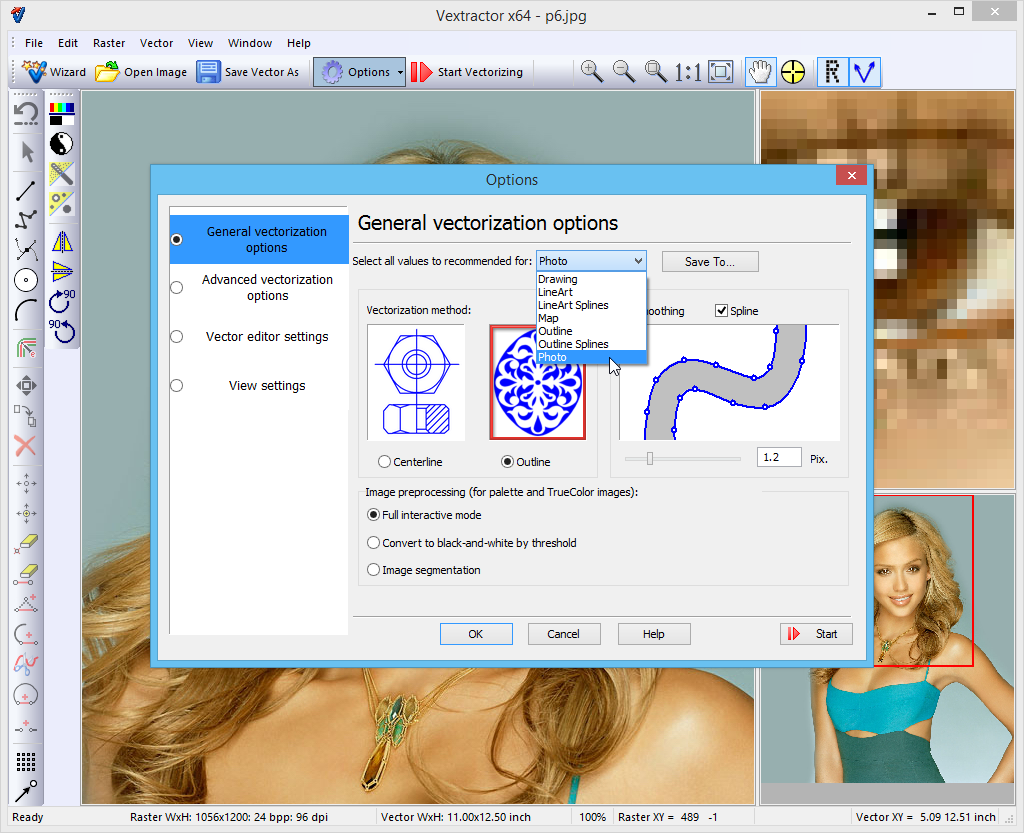Click the Zoom In magnifier icon
The image size is (1024, 833).
click(592, 71)
